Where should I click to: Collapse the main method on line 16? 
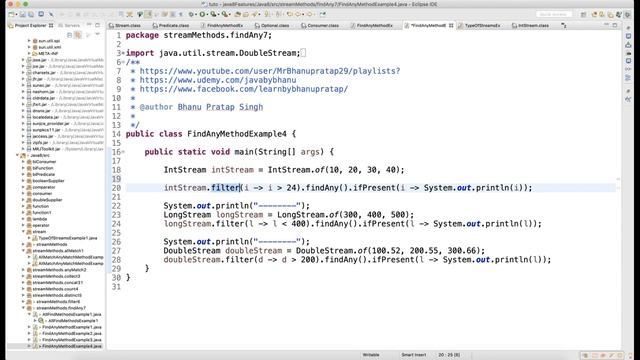(123, 152)
